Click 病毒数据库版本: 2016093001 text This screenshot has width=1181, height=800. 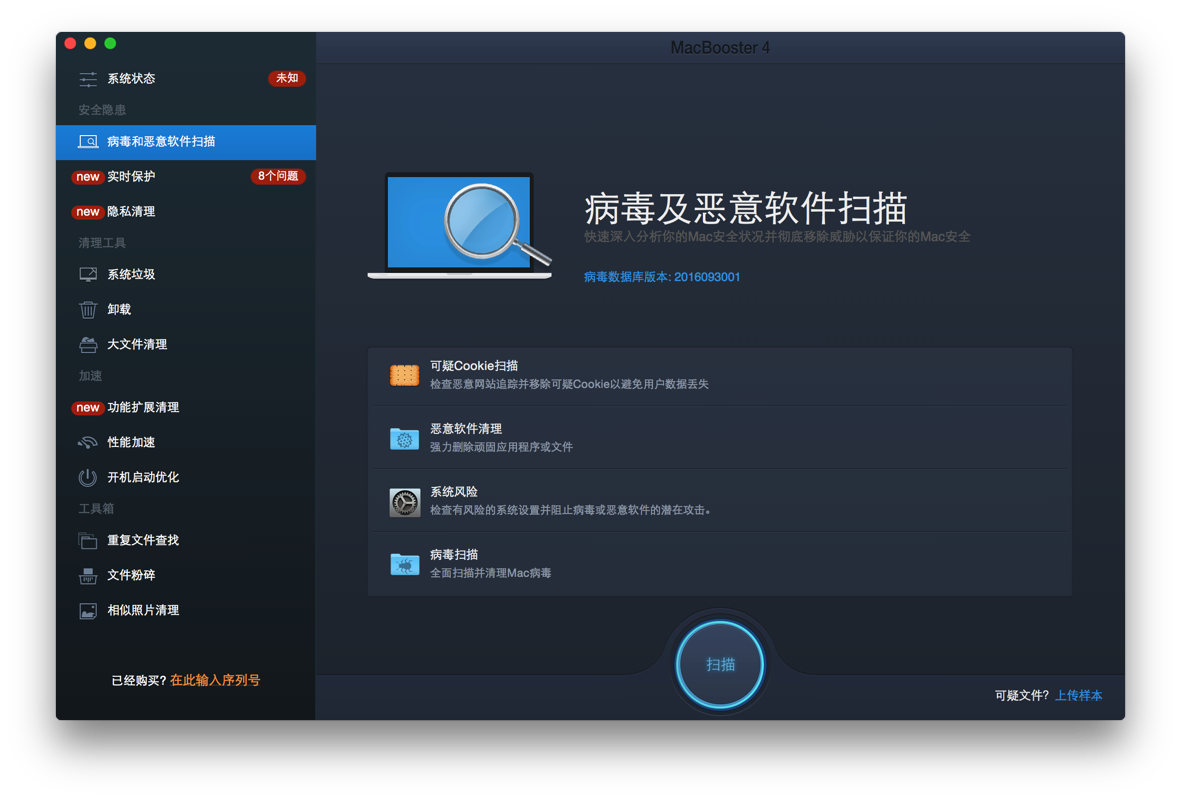662,277
